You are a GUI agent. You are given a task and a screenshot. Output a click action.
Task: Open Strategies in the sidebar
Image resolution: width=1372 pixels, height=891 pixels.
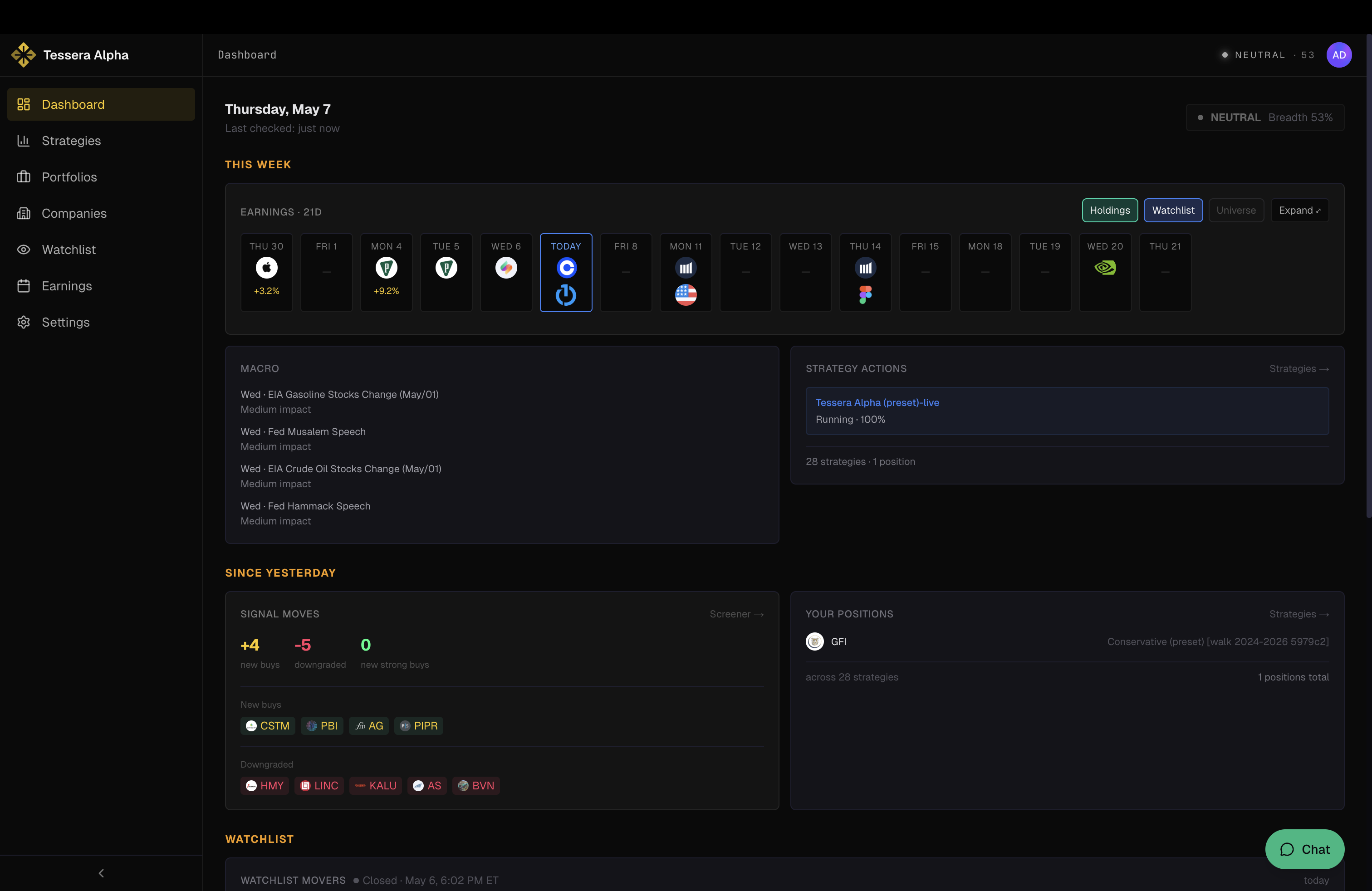pyautogui.click(x=101, y=141)
